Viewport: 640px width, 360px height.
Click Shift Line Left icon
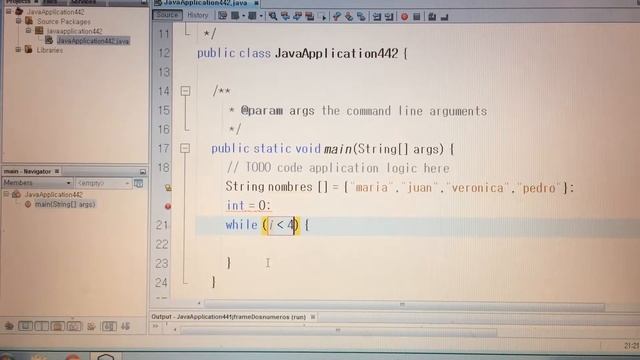(x=377, y=17)
